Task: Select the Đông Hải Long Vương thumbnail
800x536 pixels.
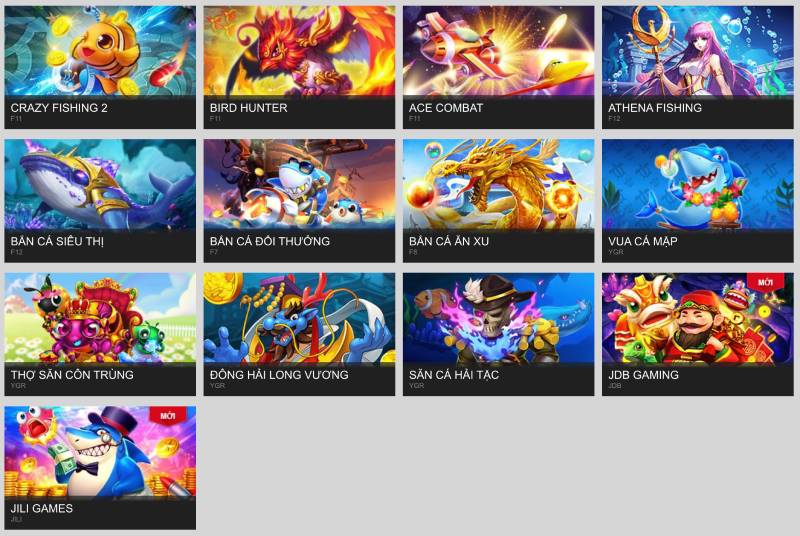Action: pos(299,318)
